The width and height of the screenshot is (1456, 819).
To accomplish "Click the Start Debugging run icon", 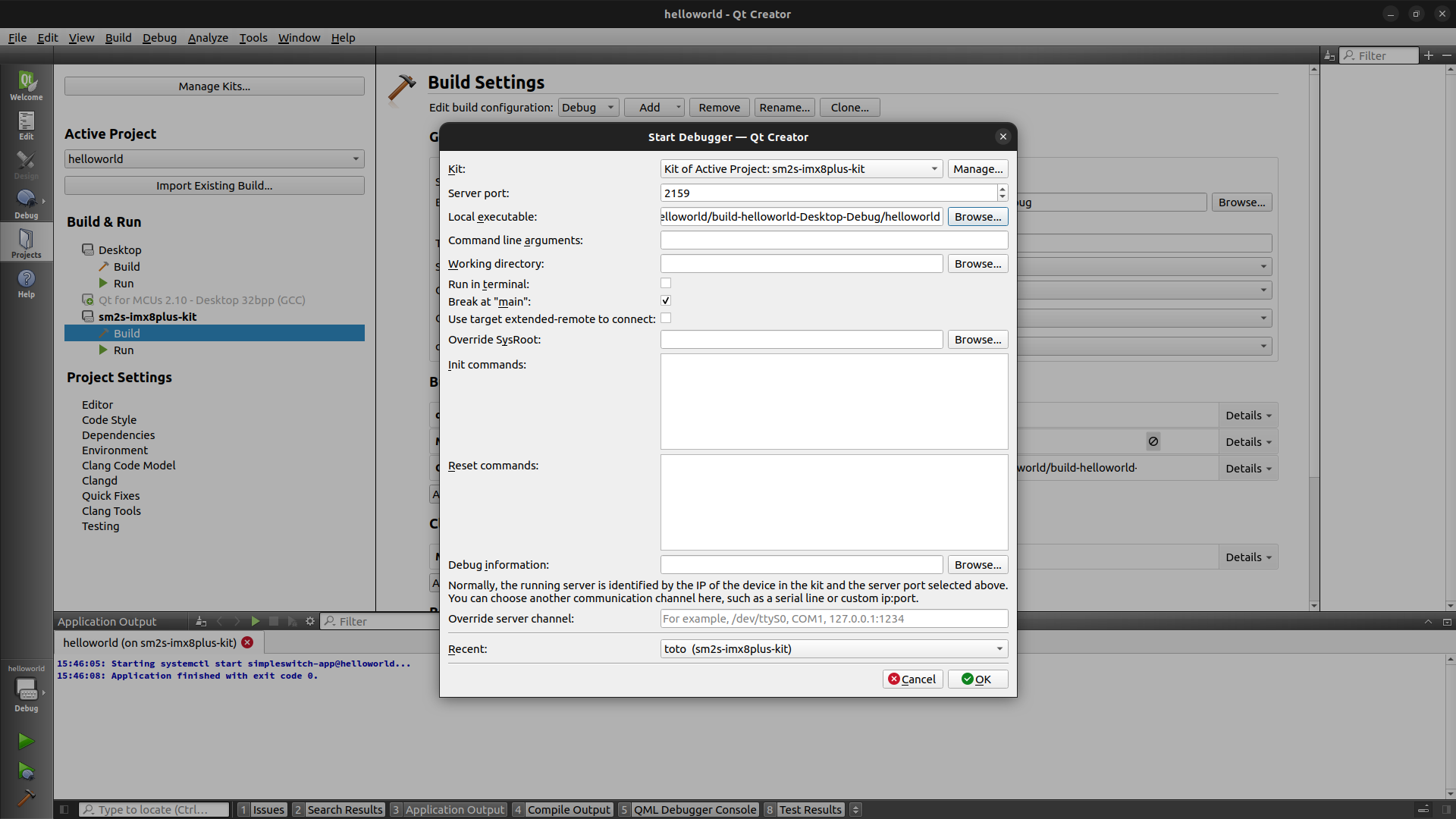I will [x=26, y=772].
